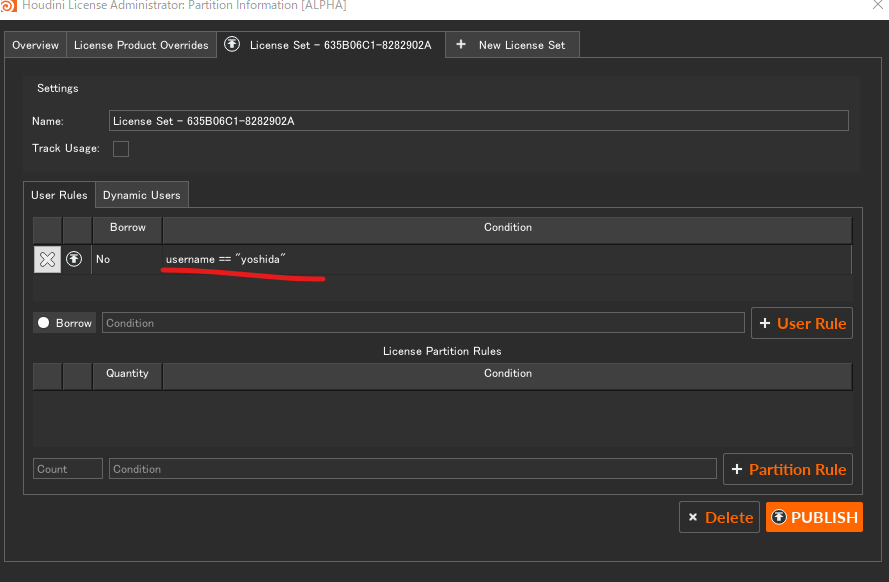Close the Partition Information window
889x582 pixels.
tap(878, 5)
